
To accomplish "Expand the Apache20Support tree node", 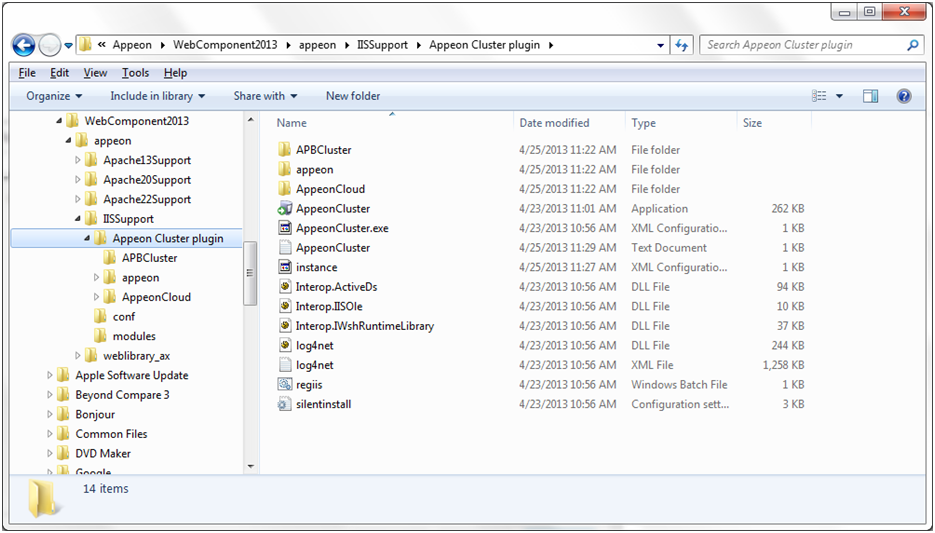I will tap(78, 179).
